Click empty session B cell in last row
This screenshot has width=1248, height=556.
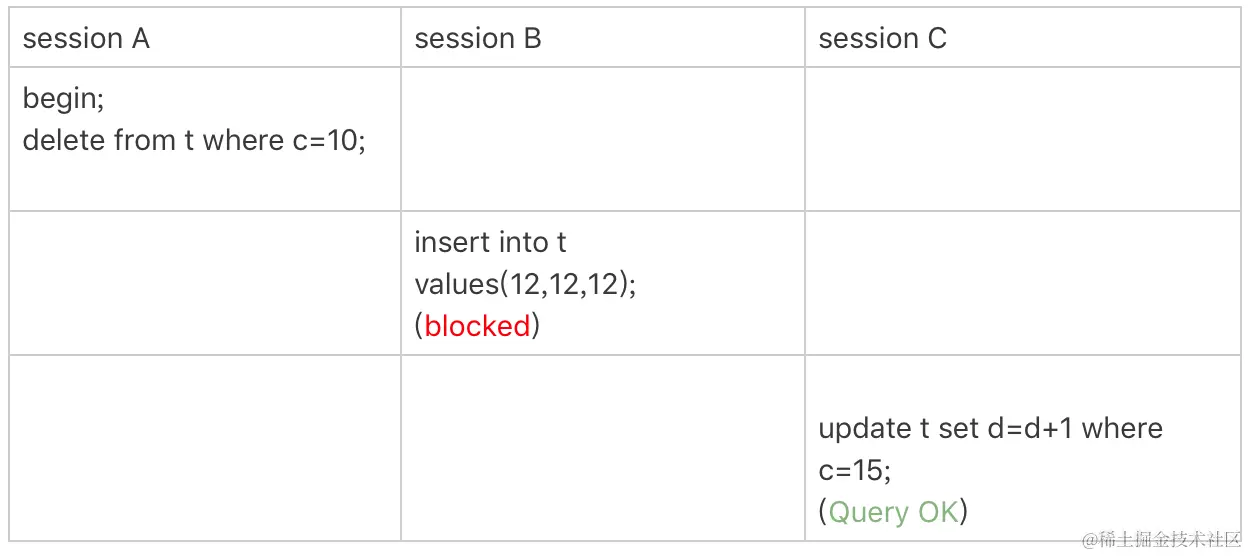click(603, 448)
